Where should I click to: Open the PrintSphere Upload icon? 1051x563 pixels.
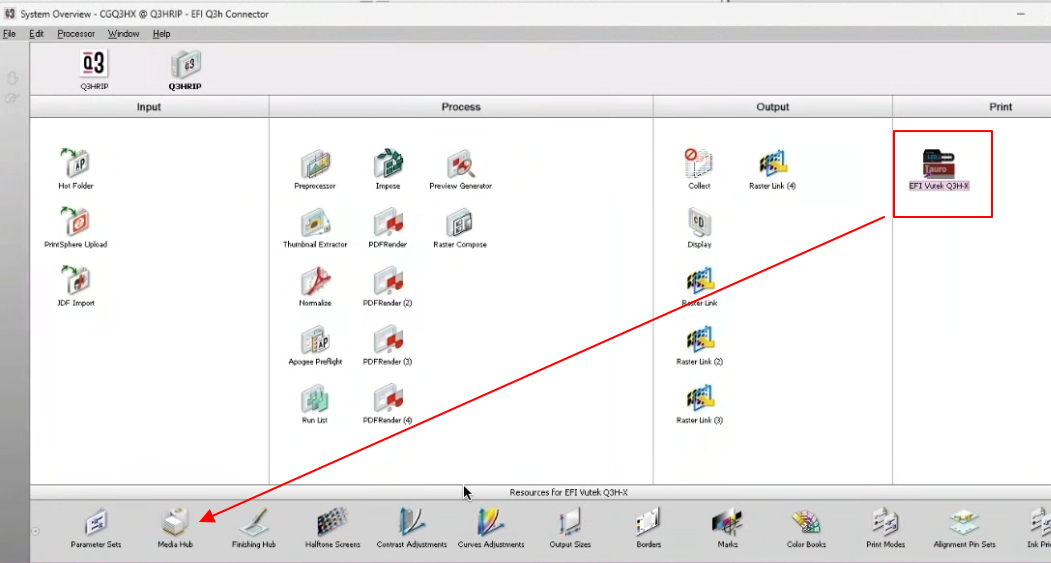76,222
